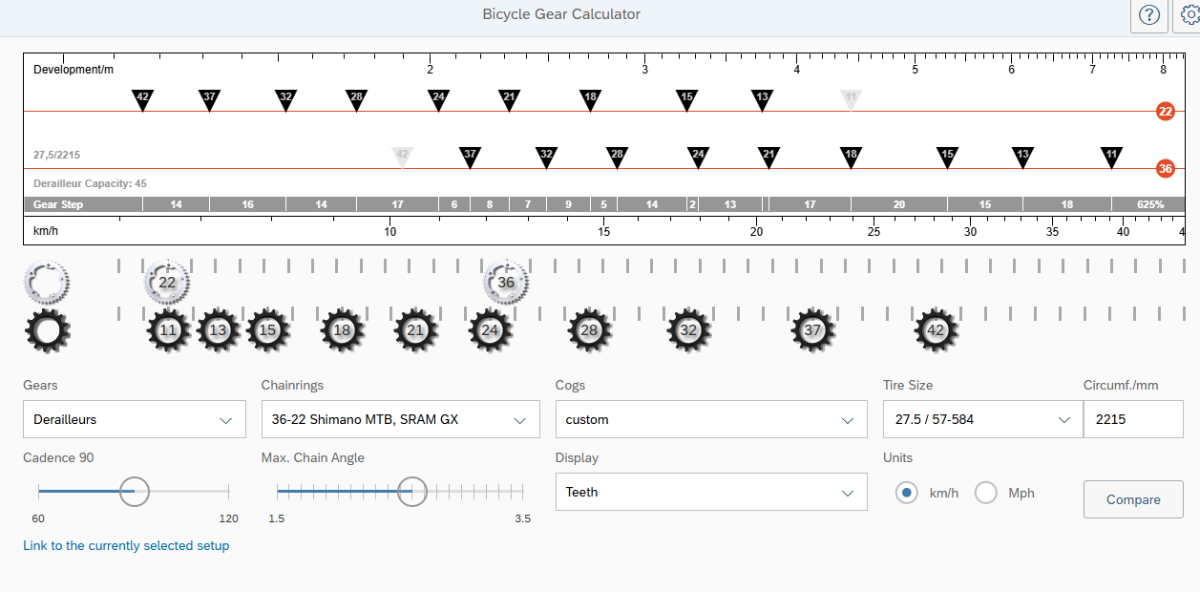Select the 22-tooth chainring icon
The image size is (1200, 592).
click(167, 283)
